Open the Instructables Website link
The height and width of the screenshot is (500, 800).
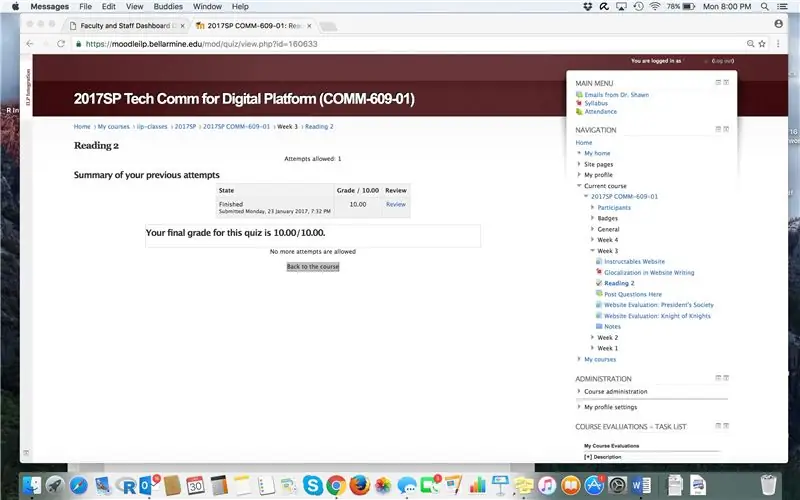tap(634, 261)
